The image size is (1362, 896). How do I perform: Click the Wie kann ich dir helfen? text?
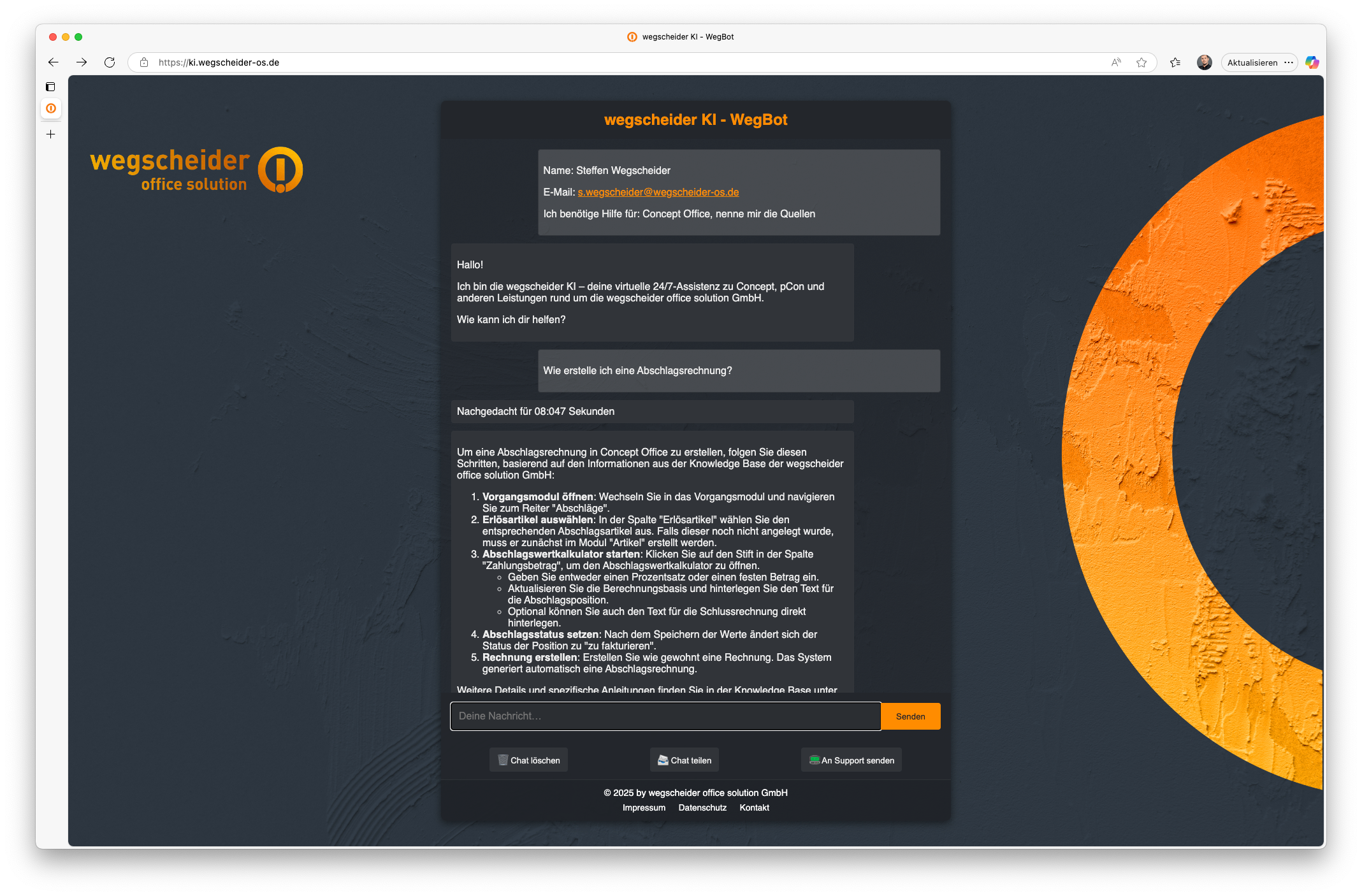tap(511, 320)
